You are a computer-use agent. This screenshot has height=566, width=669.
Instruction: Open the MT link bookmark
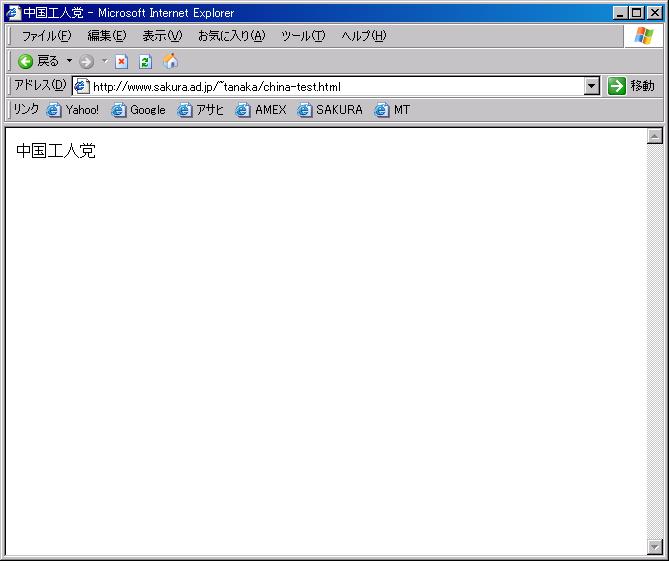click(x=393, y=110)
